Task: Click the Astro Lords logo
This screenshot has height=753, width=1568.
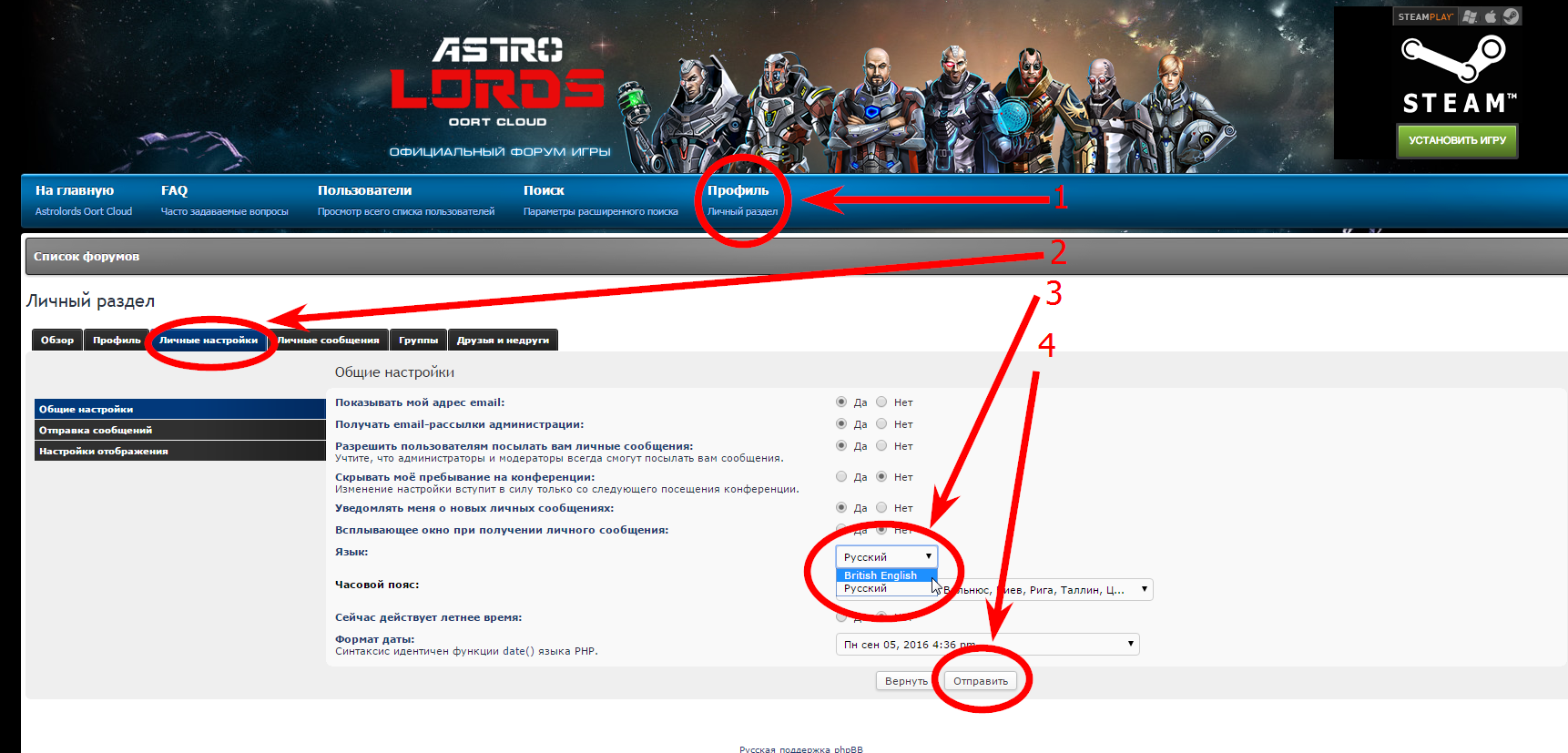Action: [x=497, y=82]
